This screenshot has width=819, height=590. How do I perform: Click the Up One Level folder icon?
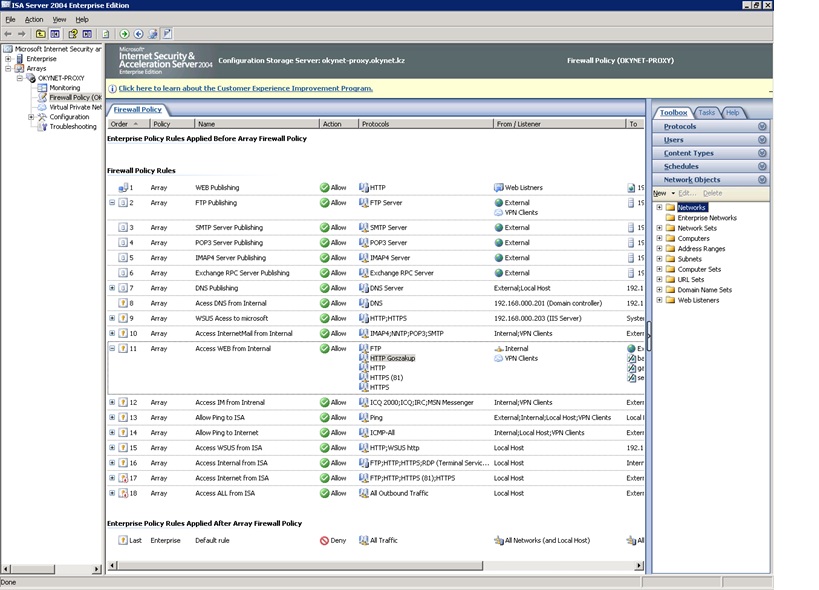(41, 34)
